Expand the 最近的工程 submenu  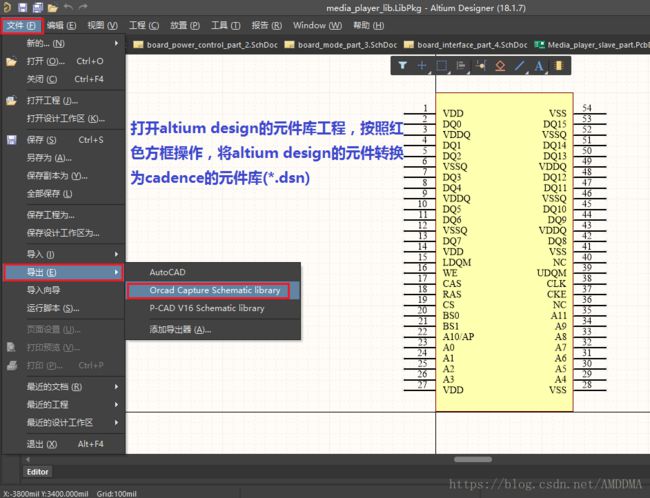[x=63, y=404]
